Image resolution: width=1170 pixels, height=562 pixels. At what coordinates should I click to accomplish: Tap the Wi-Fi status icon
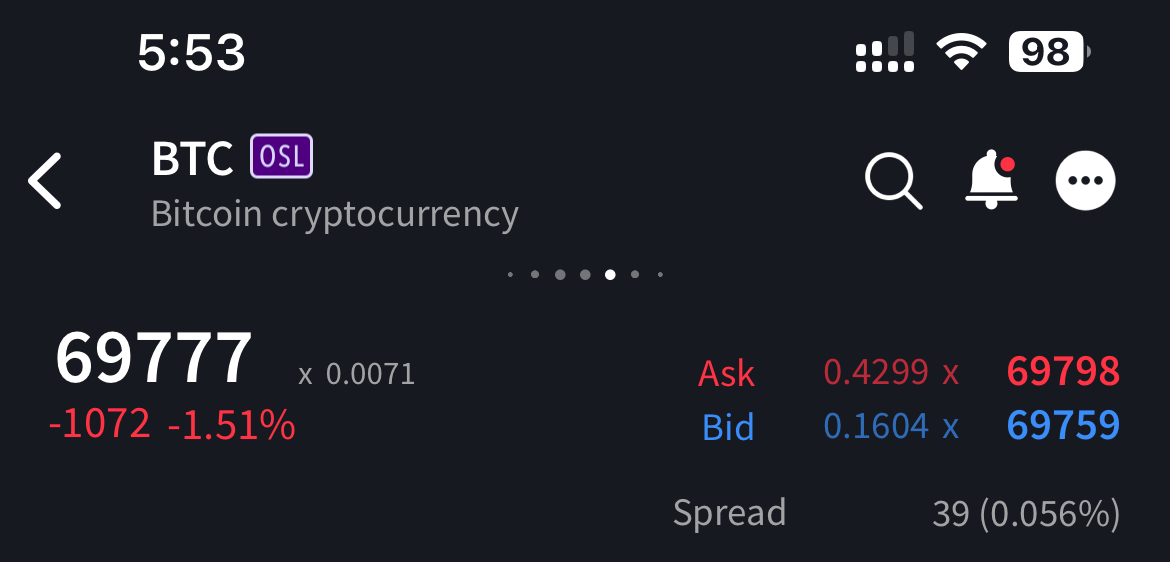pos(961,53)
